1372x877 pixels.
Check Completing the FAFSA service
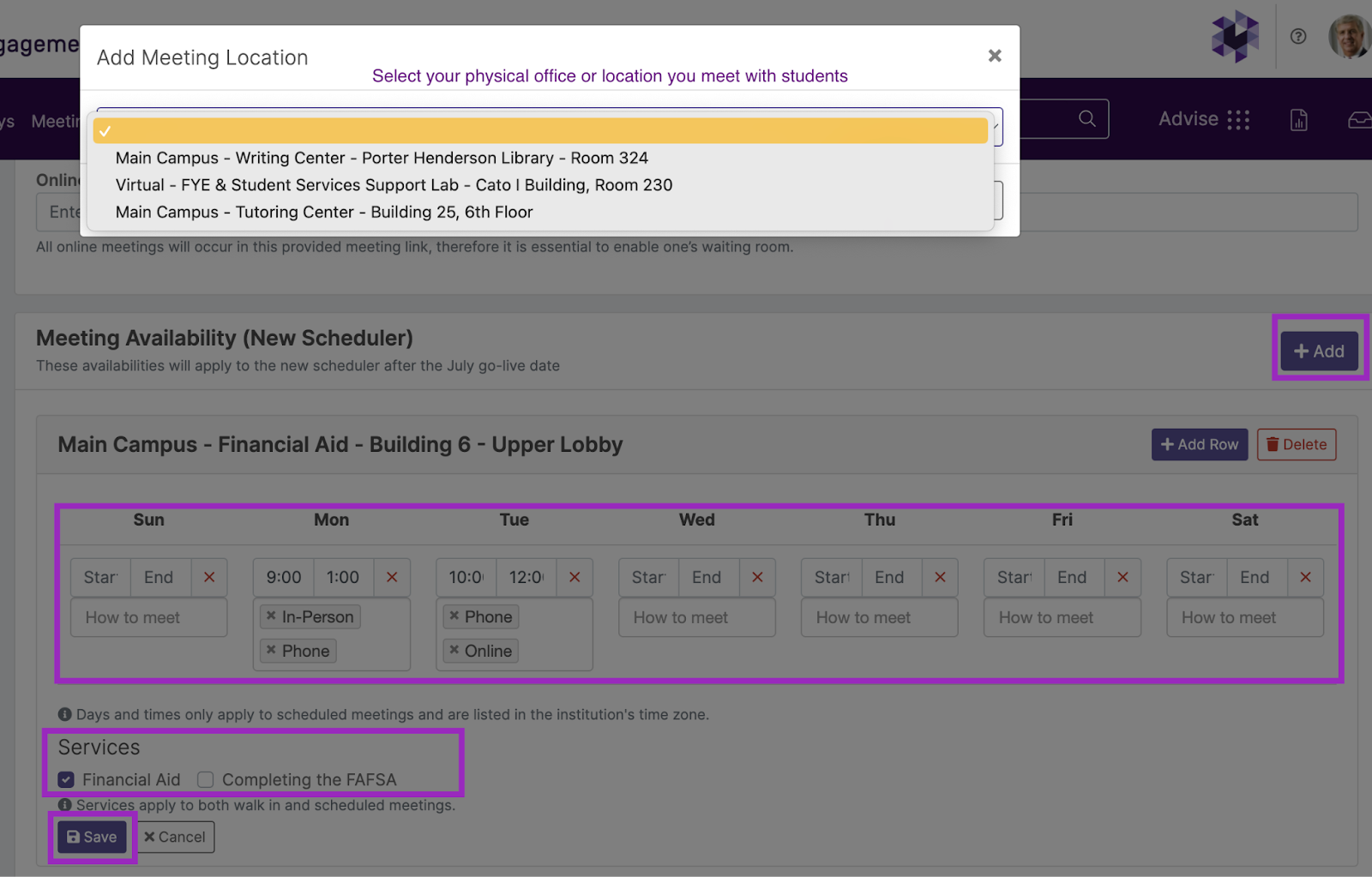(205, 779)
